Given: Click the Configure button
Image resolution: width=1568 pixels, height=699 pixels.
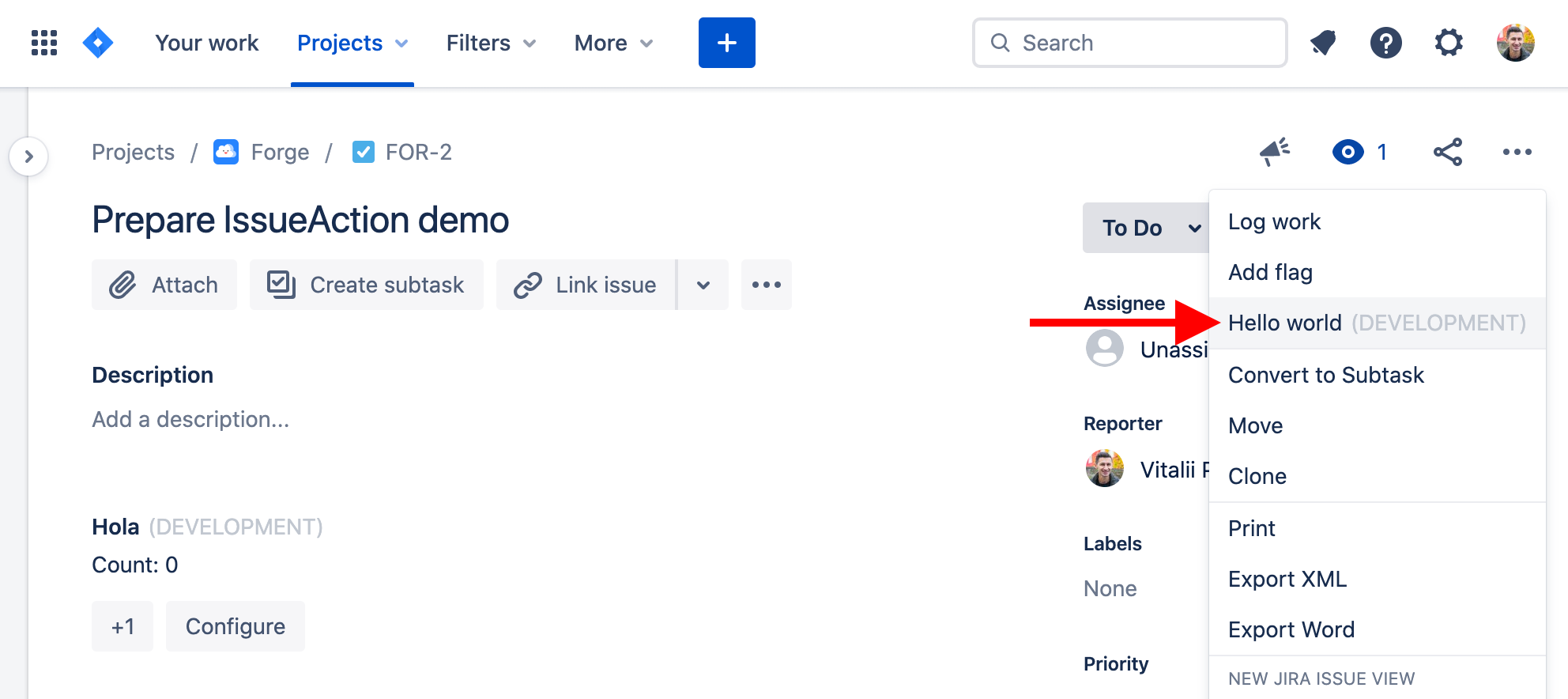Looking at the screenshot, I should point(235,626).
